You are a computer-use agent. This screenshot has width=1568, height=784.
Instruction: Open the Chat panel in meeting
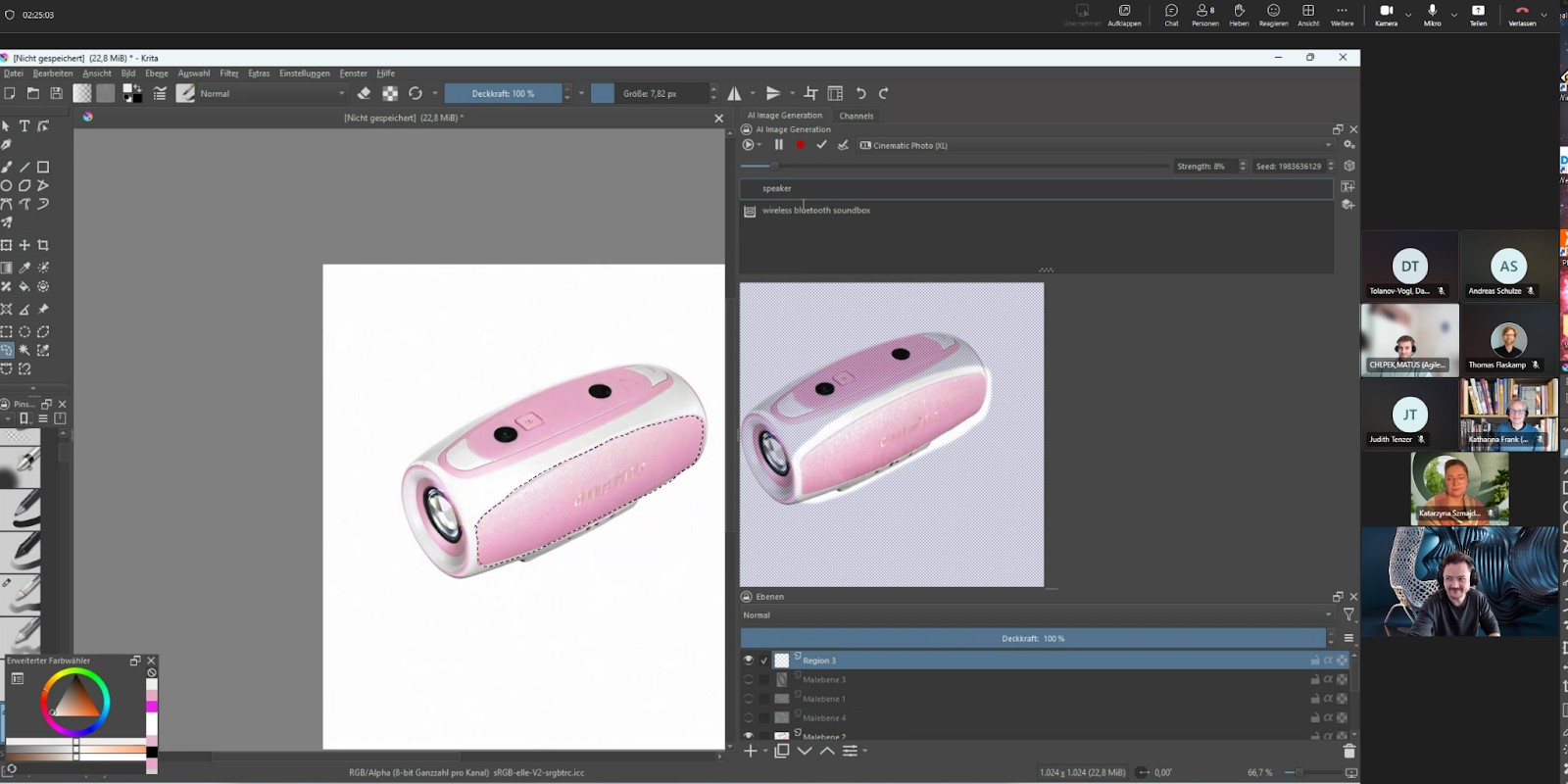coord(1171,15)
